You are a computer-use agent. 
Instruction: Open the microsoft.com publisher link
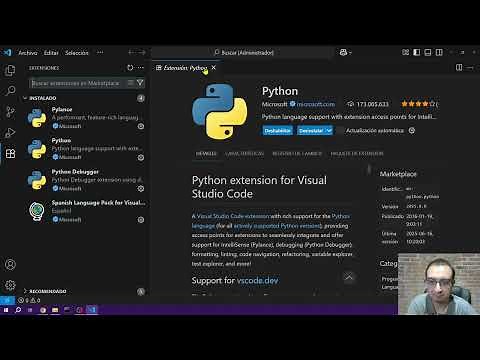tap(316, 104)
